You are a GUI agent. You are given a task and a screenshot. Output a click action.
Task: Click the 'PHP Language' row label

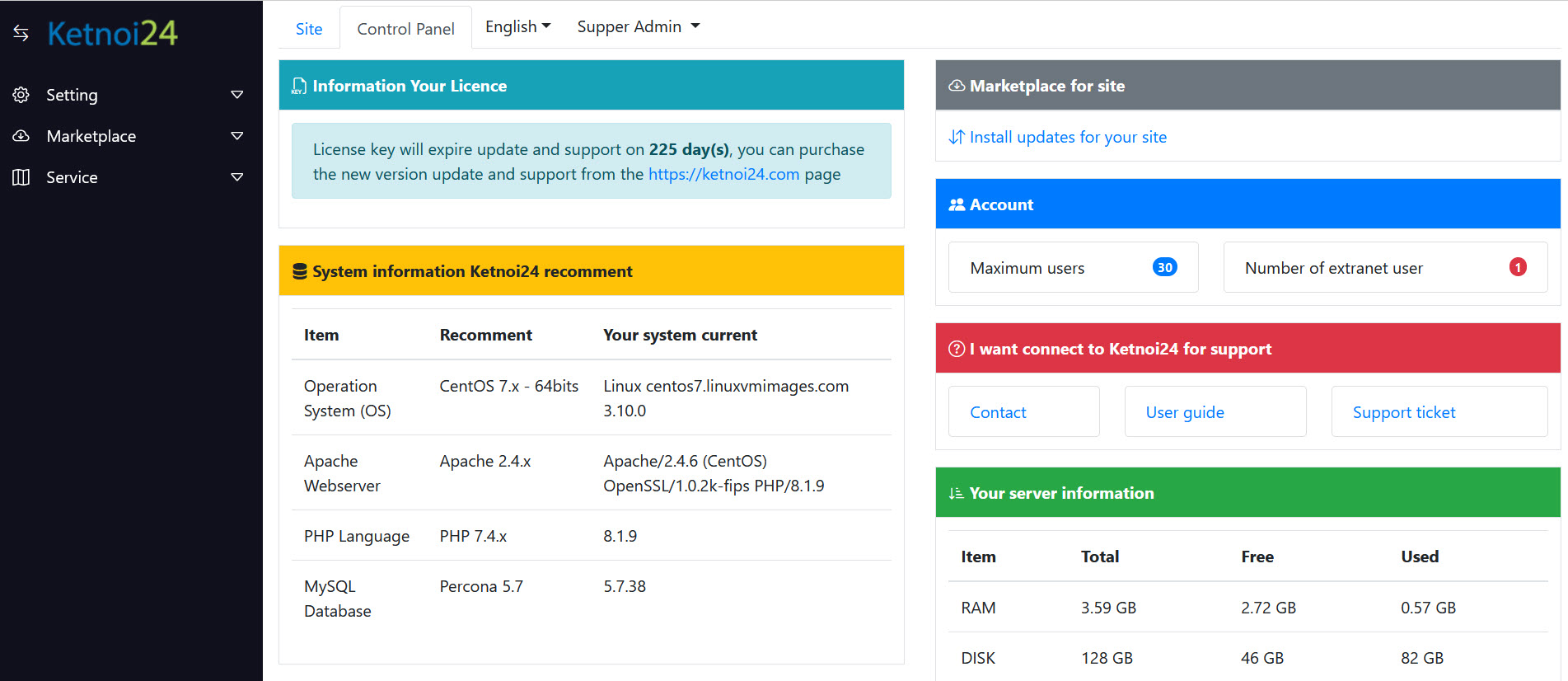(x=357, y=536)
